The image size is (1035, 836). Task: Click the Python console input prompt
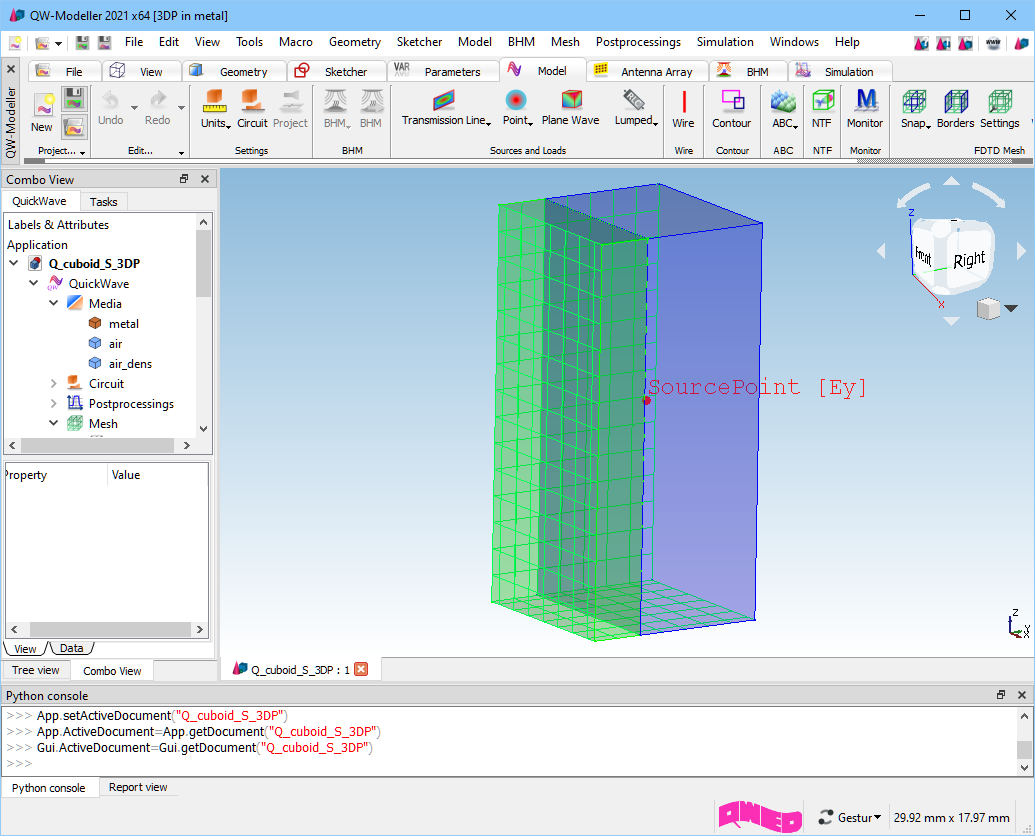pos(20,763)
